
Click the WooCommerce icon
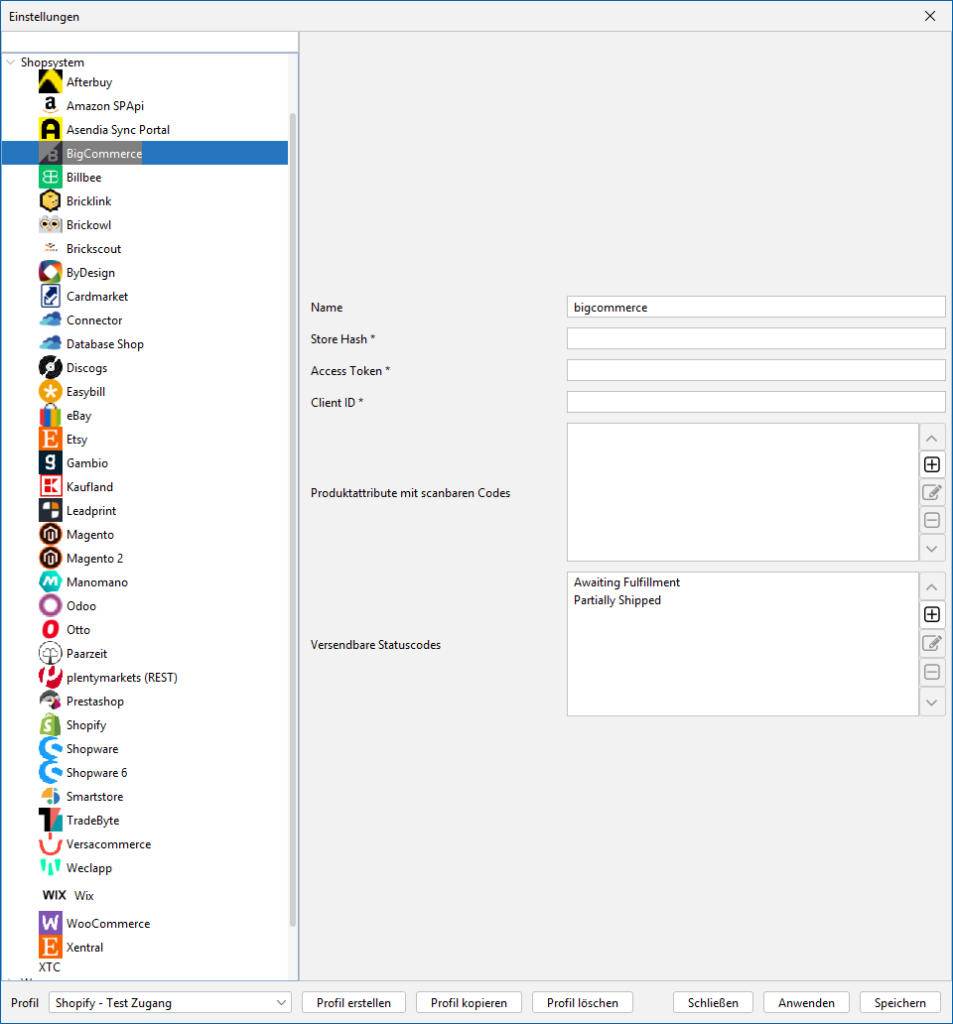50,923
